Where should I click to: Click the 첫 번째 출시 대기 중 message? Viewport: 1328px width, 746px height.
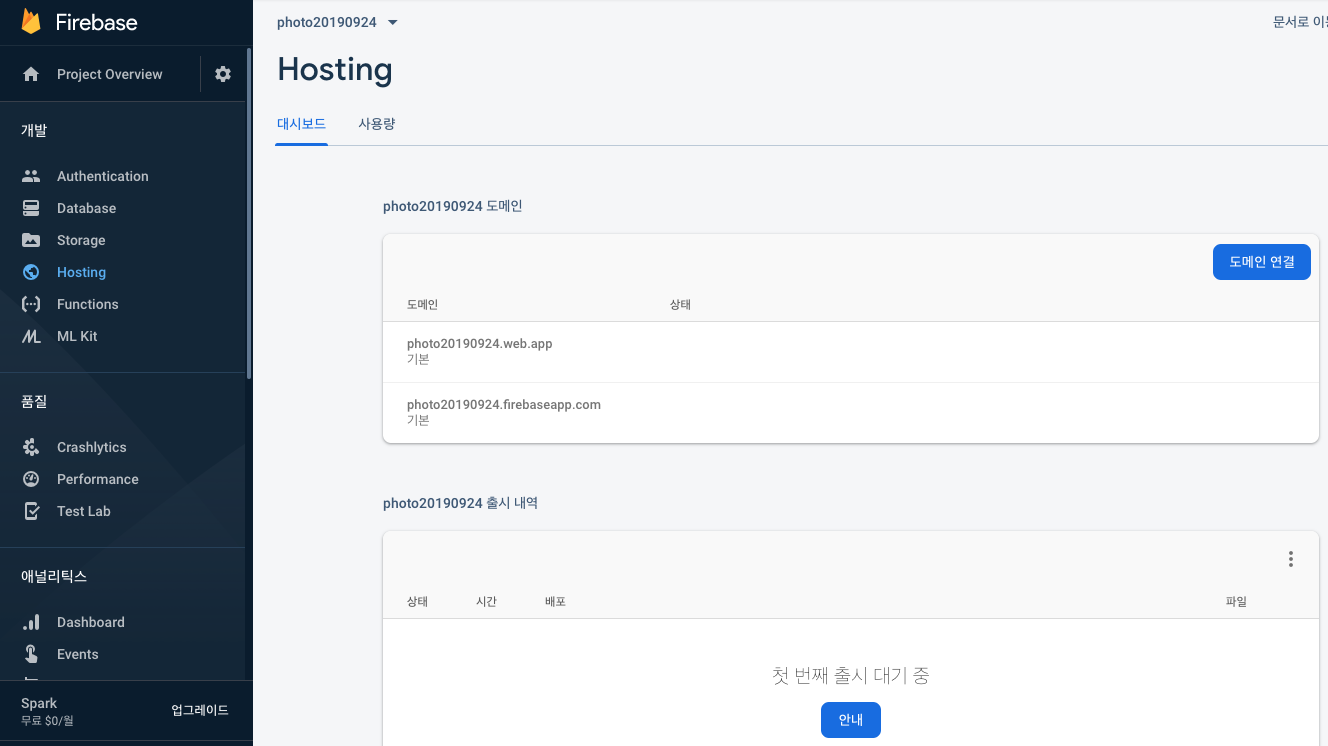pyautogui.click(x=851, y=676)
